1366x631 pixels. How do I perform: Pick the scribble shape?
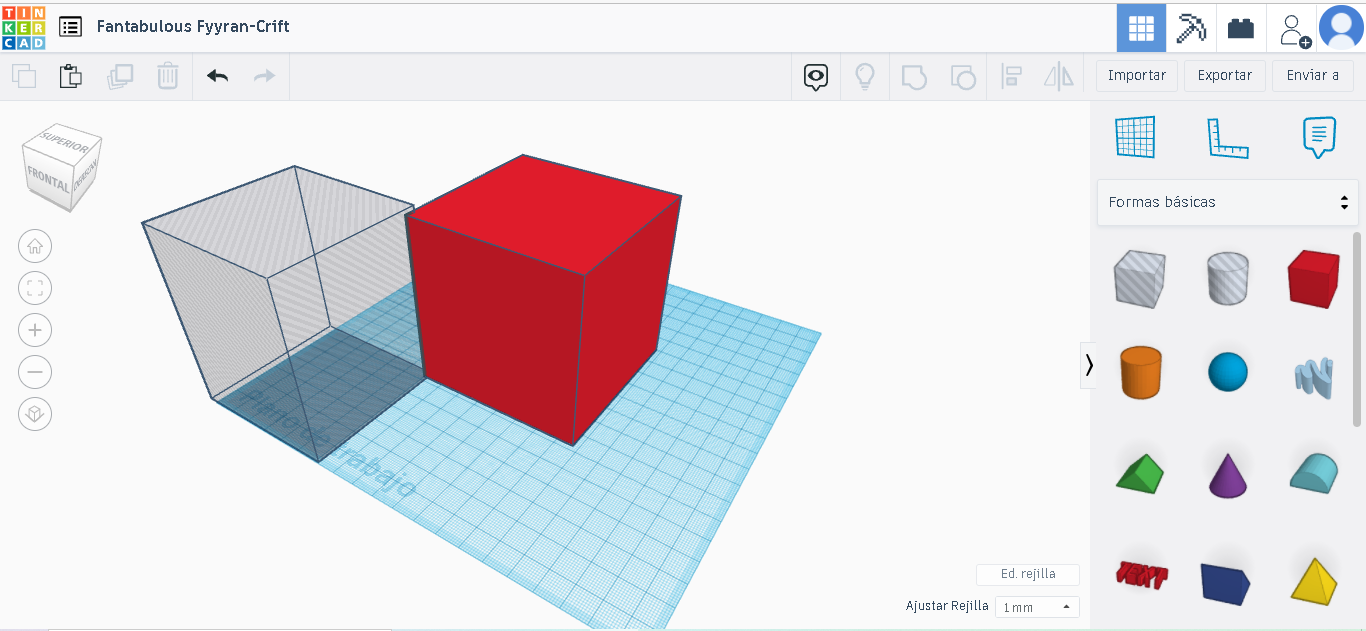tap(1314, 377)
